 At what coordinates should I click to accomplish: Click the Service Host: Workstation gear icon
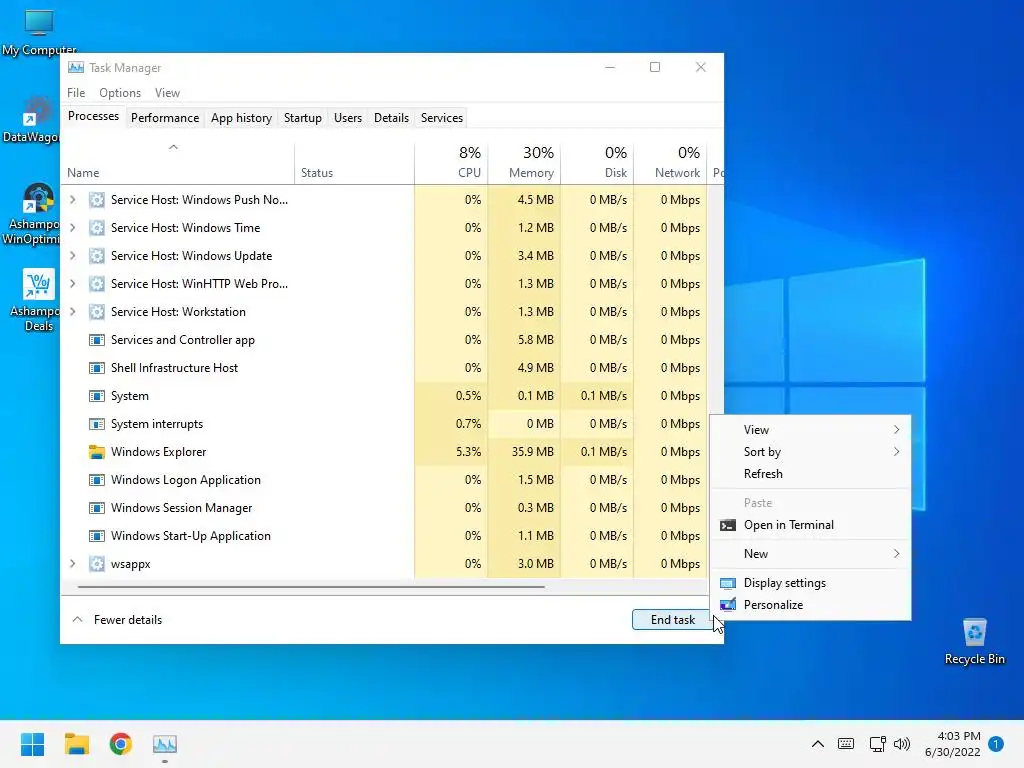pos(97,312)
